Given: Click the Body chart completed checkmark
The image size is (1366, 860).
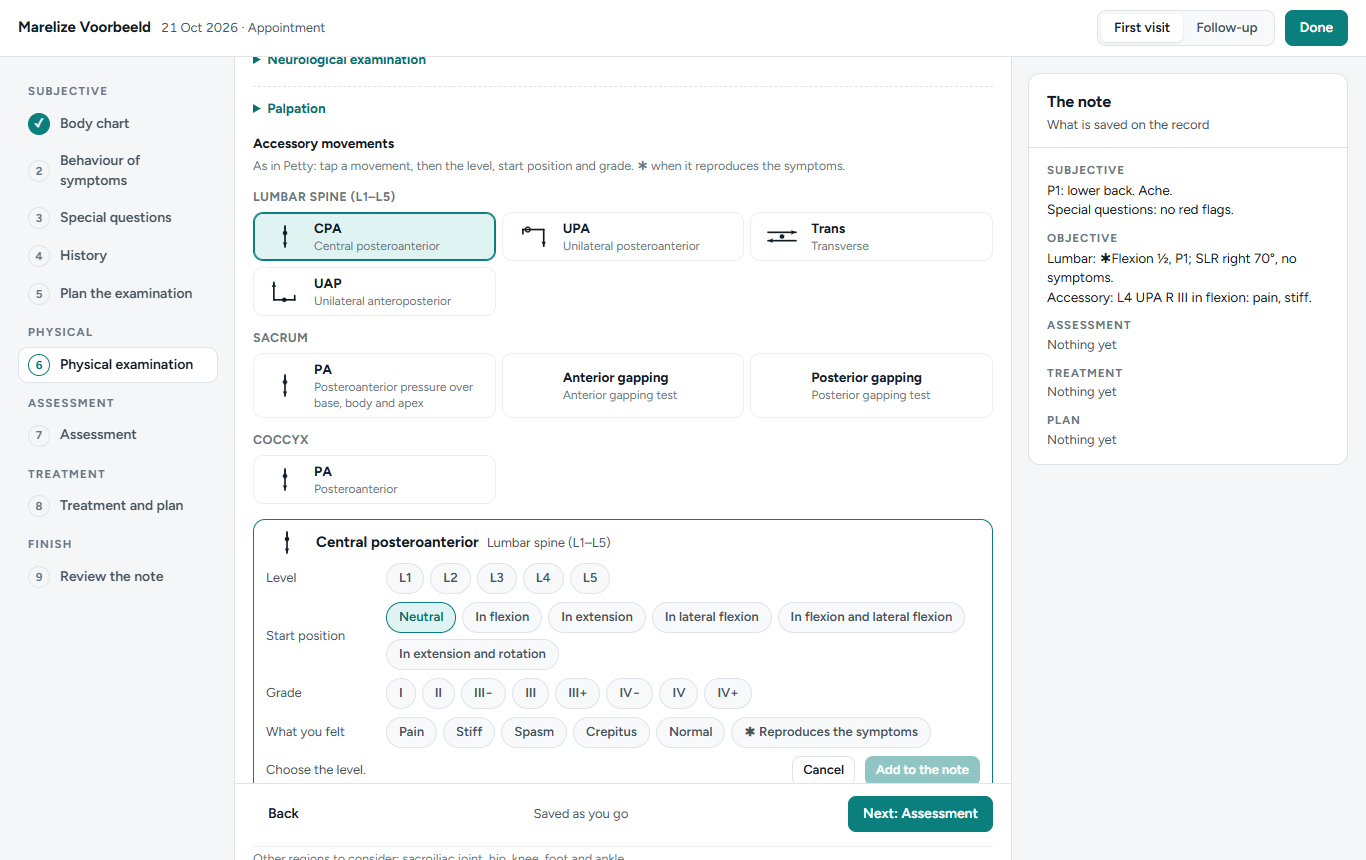Looking at the screenshot, I should (39, 124).
